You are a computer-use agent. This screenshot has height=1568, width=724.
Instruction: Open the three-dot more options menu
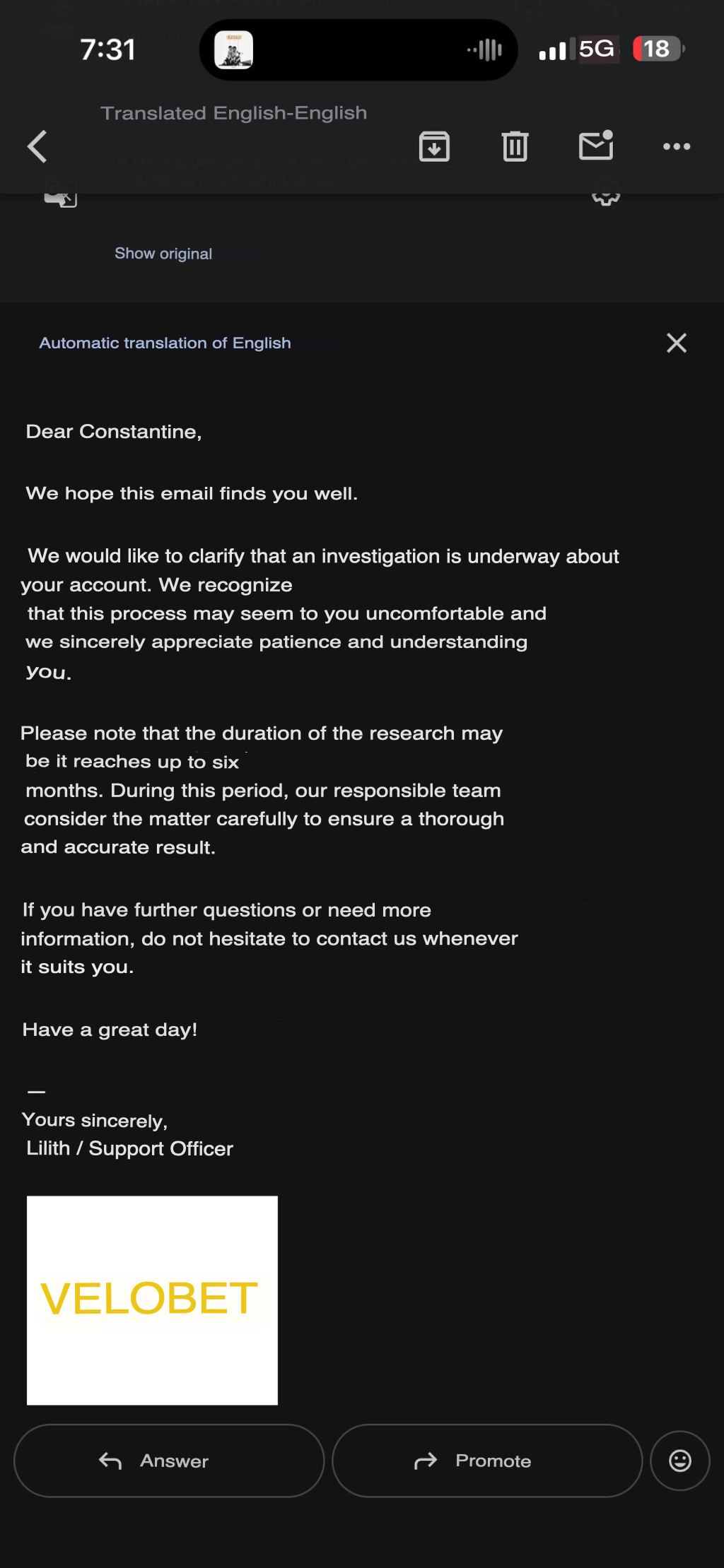click(x=677, y=147)
